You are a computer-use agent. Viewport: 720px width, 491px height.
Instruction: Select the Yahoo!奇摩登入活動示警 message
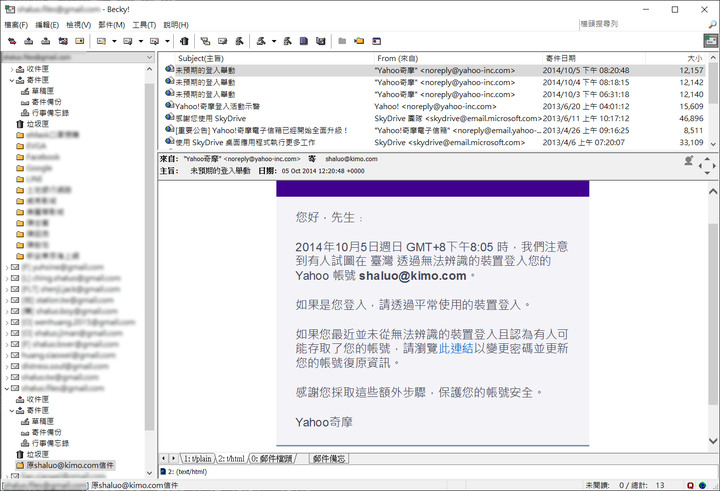coord(432,106)
